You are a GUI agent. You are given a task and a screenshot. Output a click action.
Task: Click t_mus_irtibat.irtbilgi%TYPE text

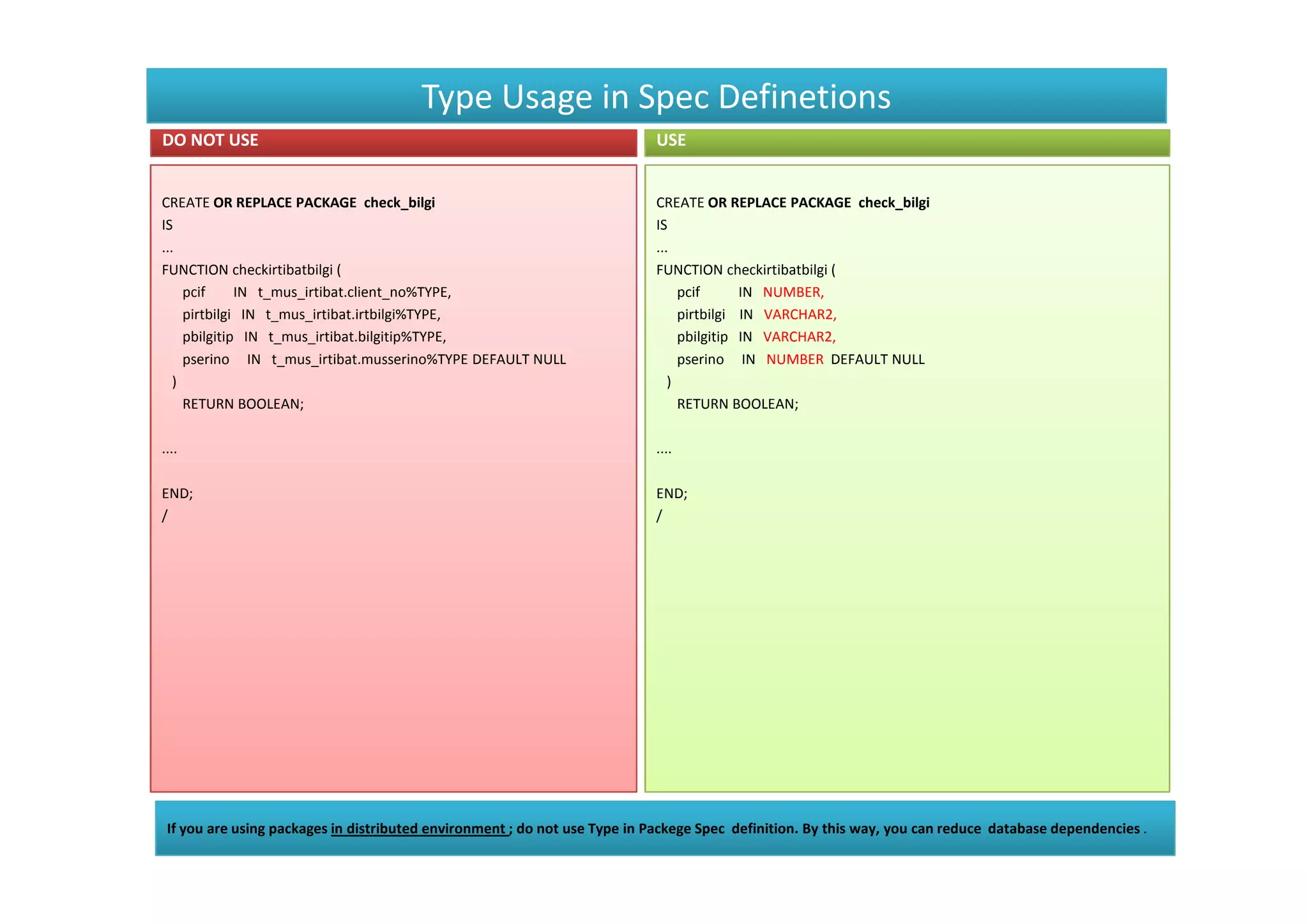pos(353,315)
